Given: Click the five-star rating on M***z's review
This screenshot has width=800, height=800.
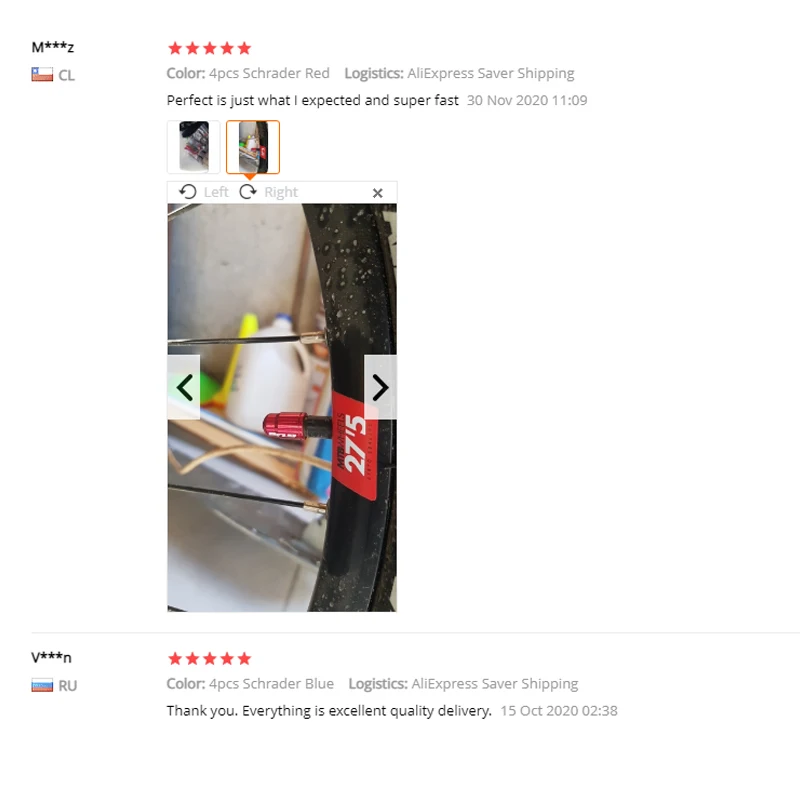Looking at the screenshot, I should click(x=210, y=48).
